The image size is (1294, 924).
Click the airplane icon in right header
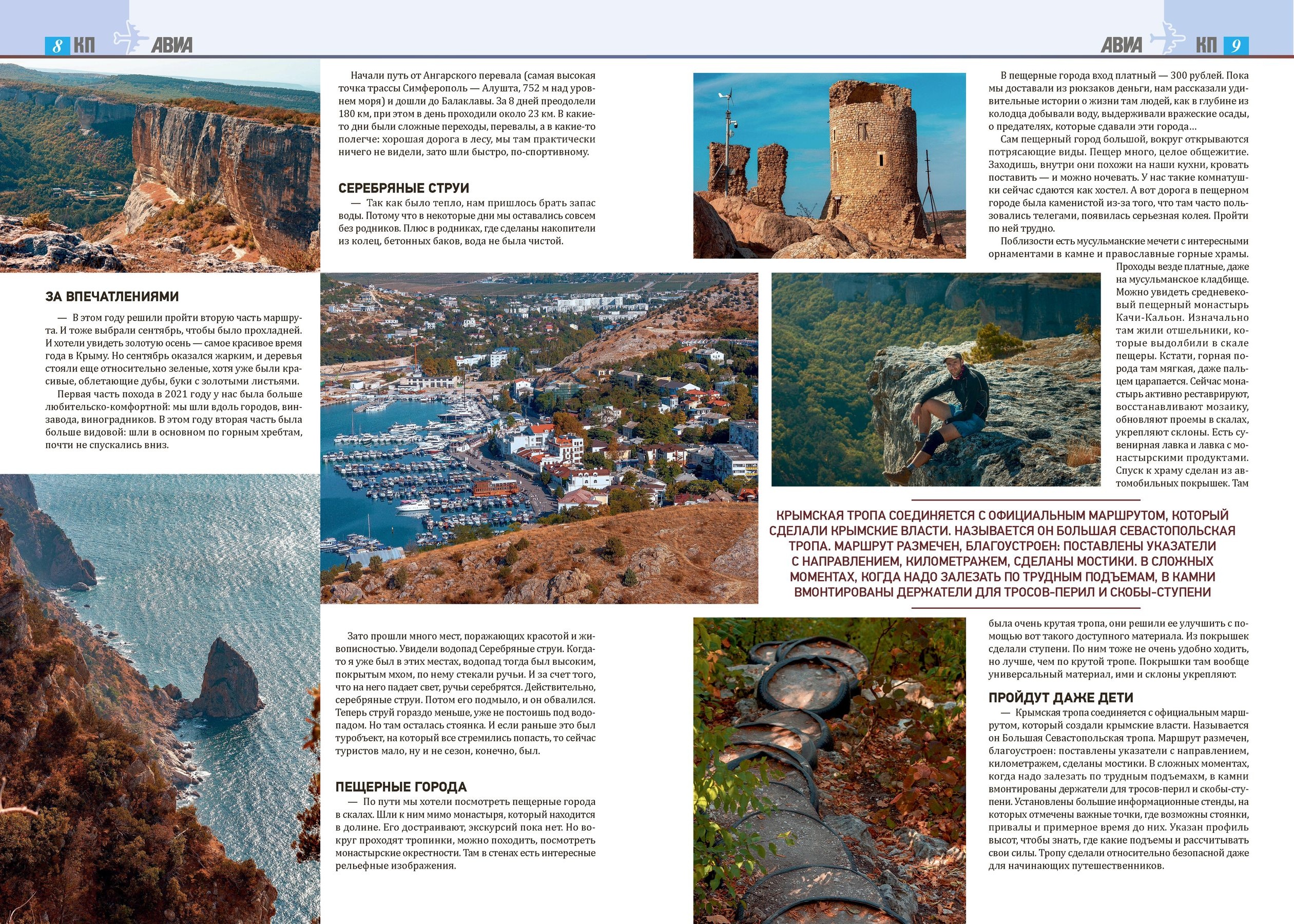coord(1167,38)
